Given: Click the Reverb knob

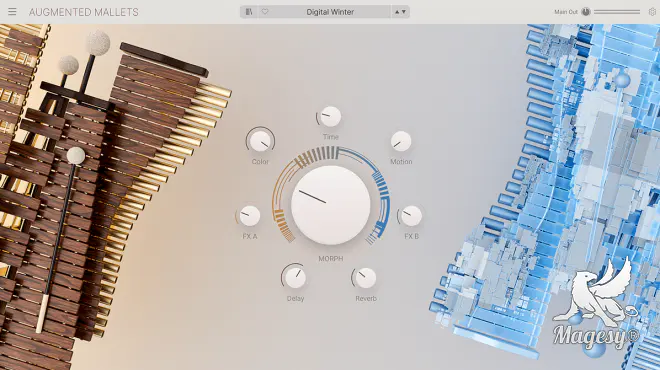Looking at the screenshot, I should click(365, 278).
